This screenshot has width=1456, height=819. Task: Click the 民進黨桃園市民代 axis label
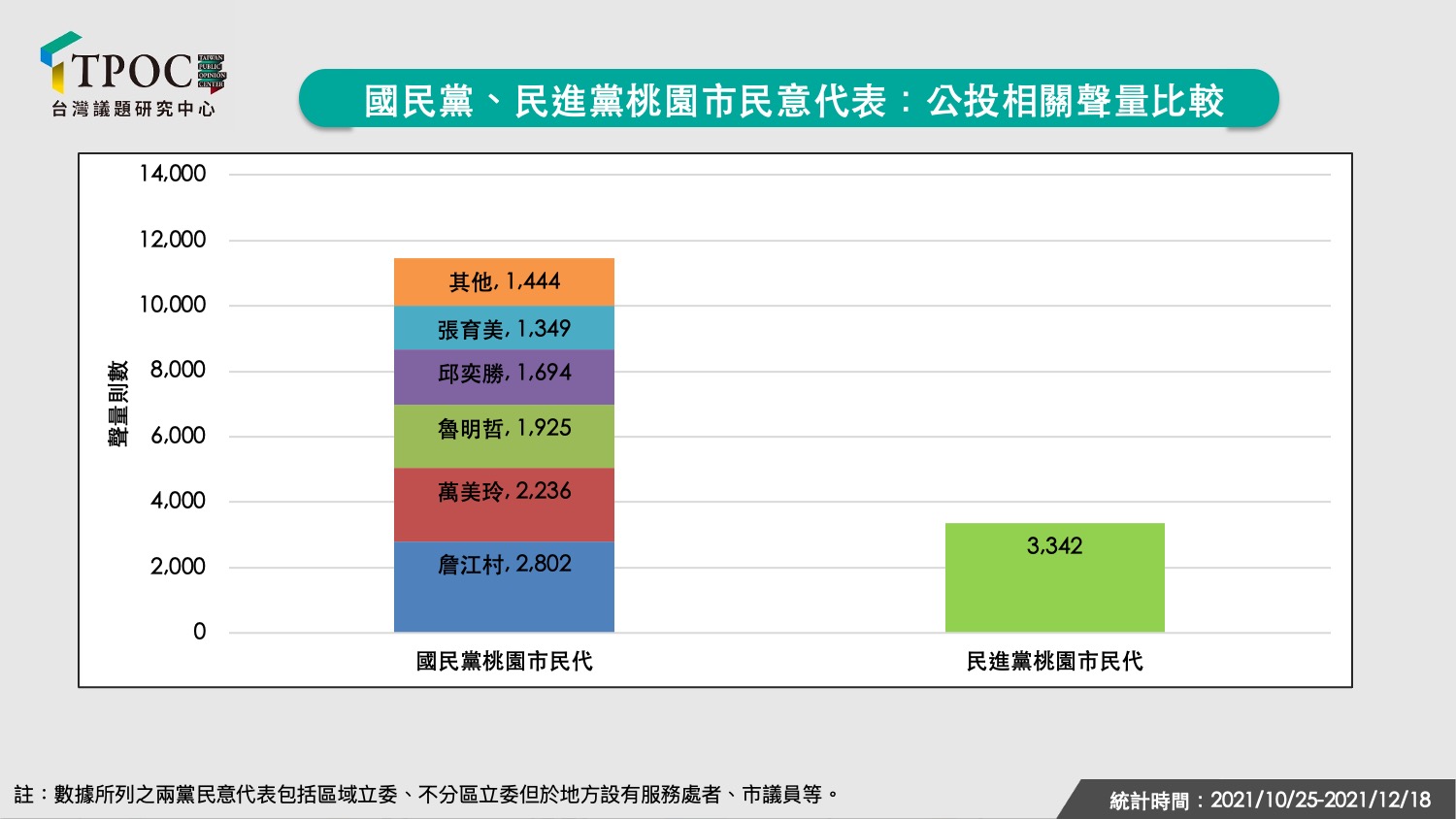pos(1054,662)
